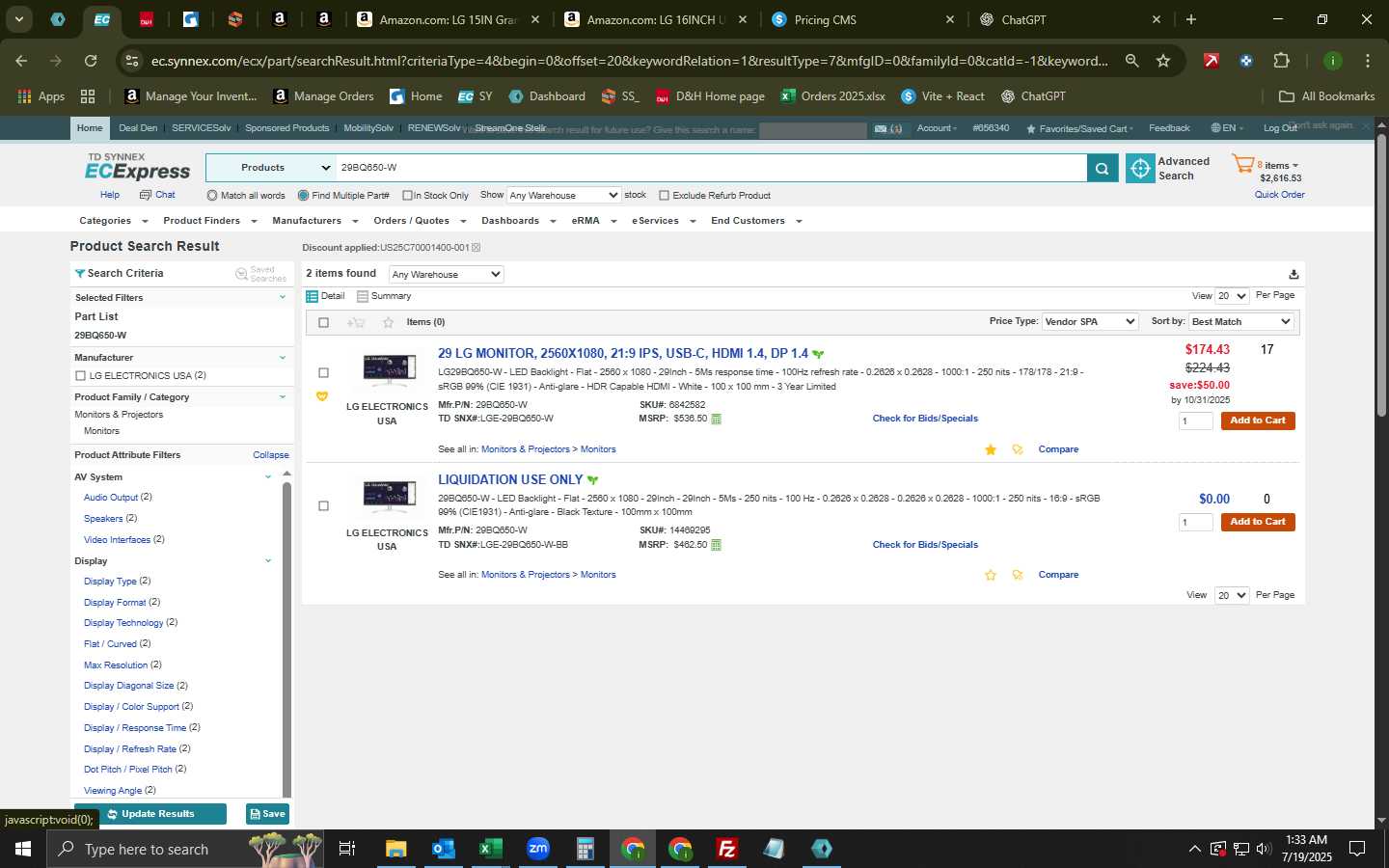
Task: Add 29 LG Monitor to cart
Action: [x=1258, y=421]
